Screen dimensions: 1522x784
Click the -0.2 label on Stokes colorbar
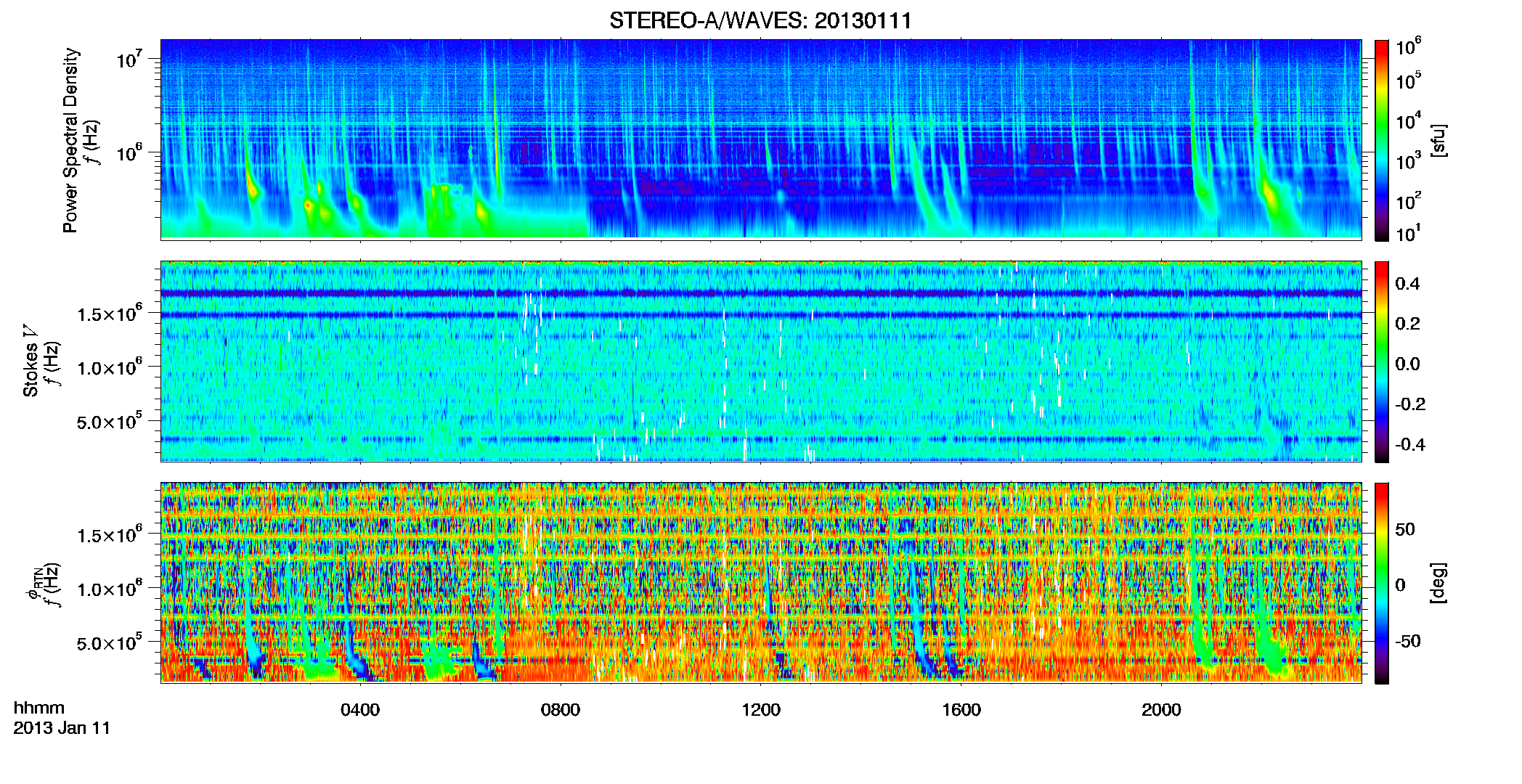(x=1410, y=404)
